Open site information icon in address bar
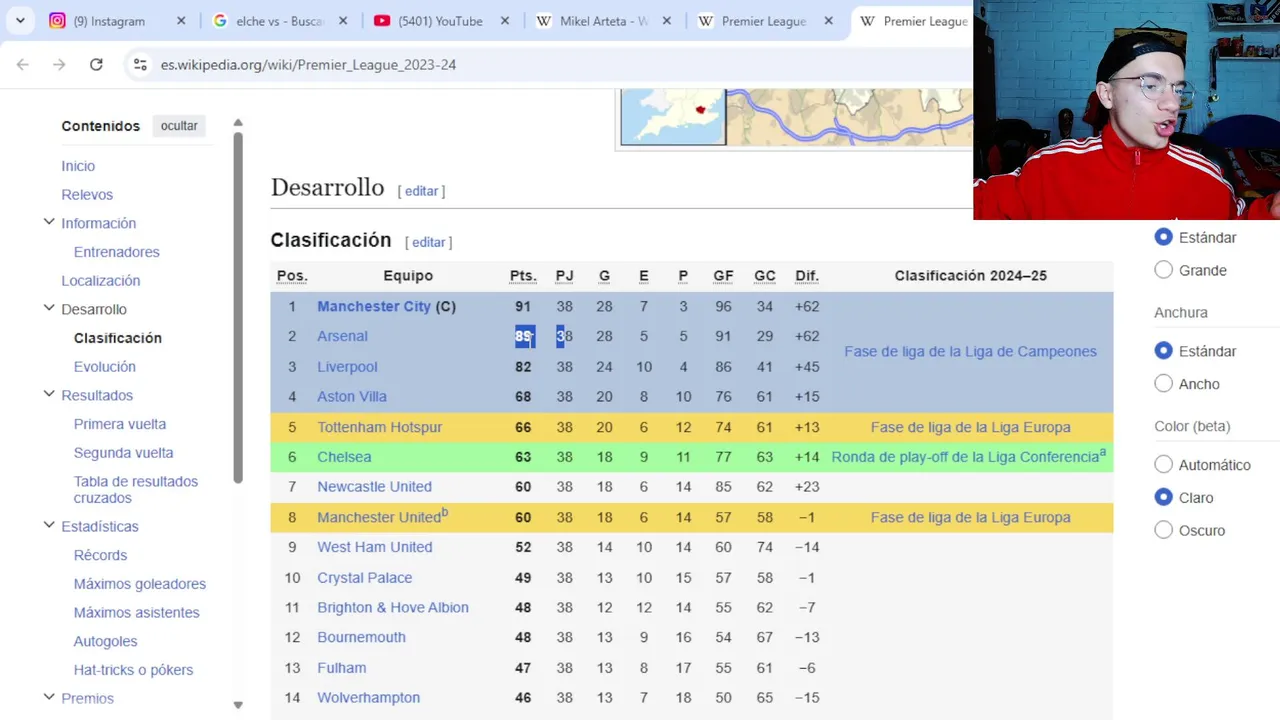Image resolution: width=1280 pixels, height=720 pixels. coord(140,64)
